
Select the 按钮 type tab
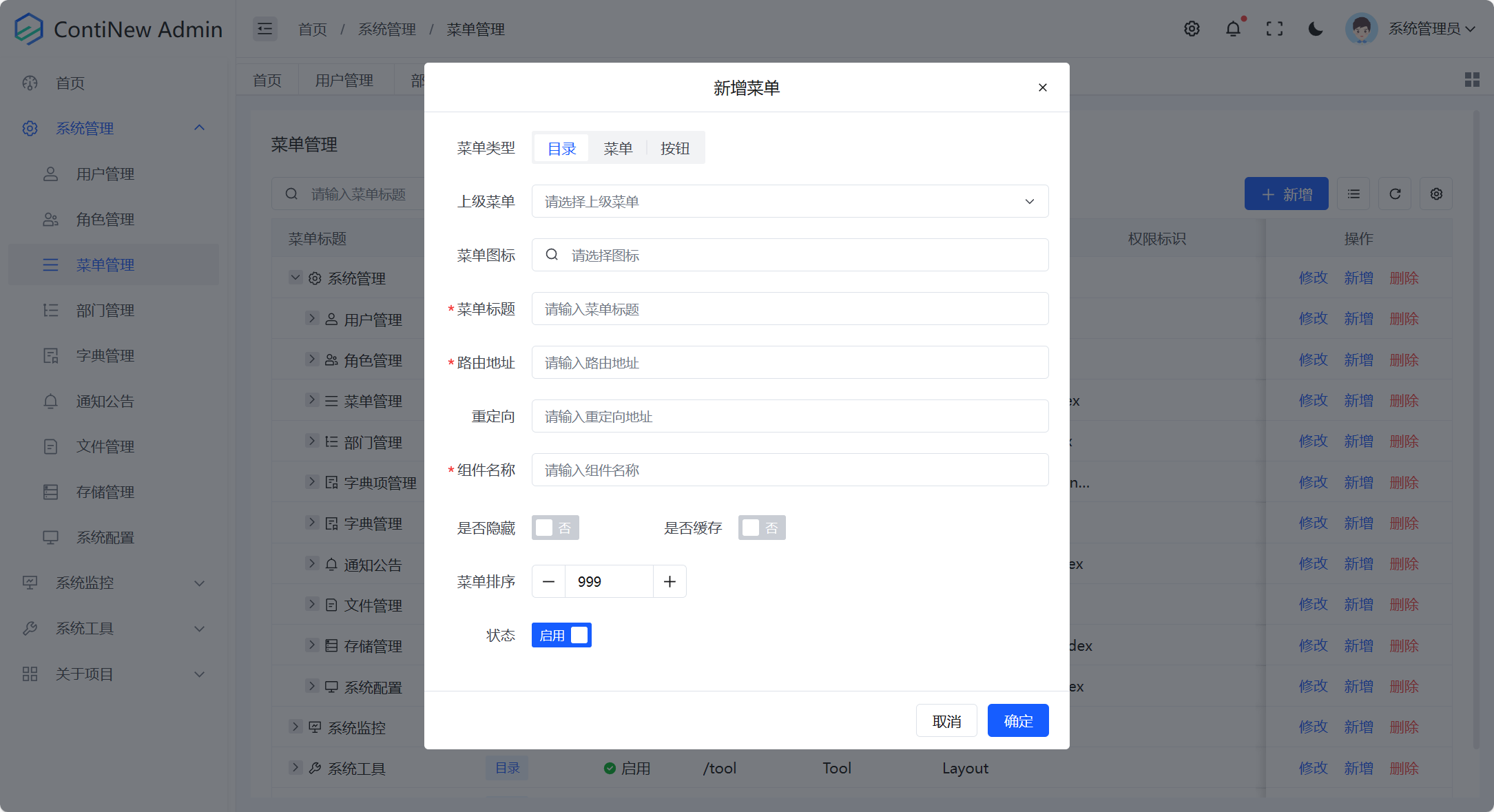click(674, 147)
